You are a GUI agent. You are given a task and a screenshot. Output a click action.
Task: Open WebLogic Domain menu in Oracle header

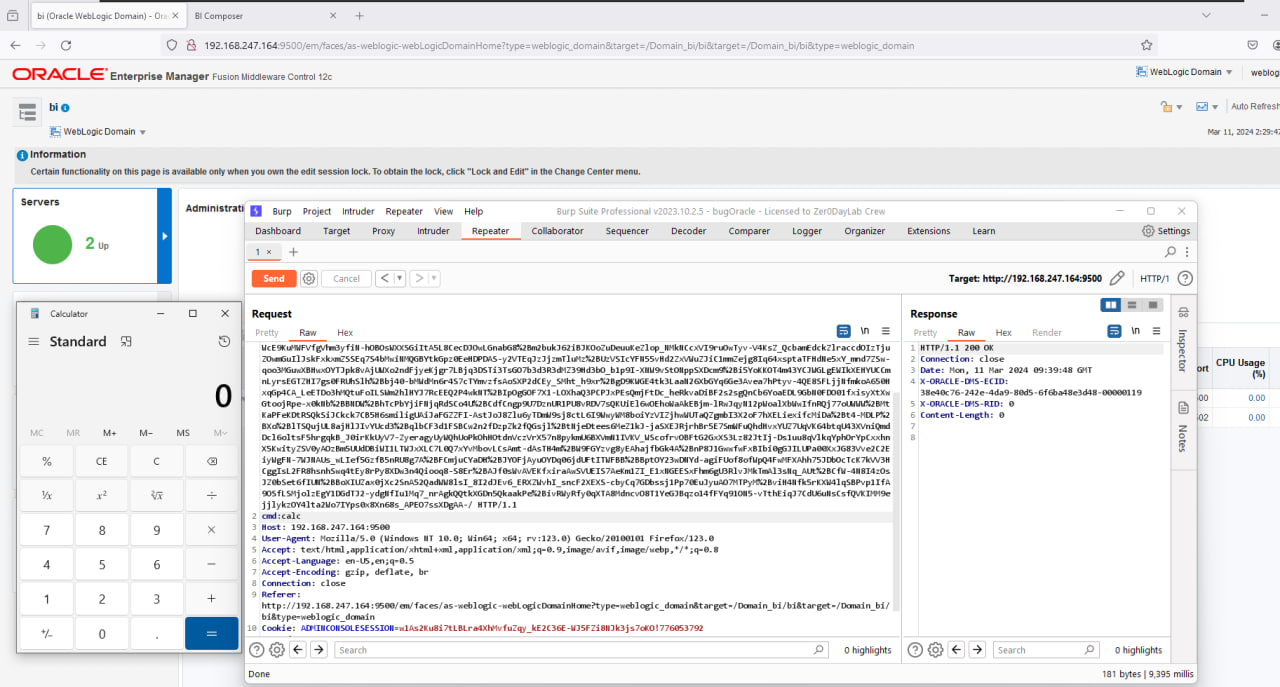1186,72
